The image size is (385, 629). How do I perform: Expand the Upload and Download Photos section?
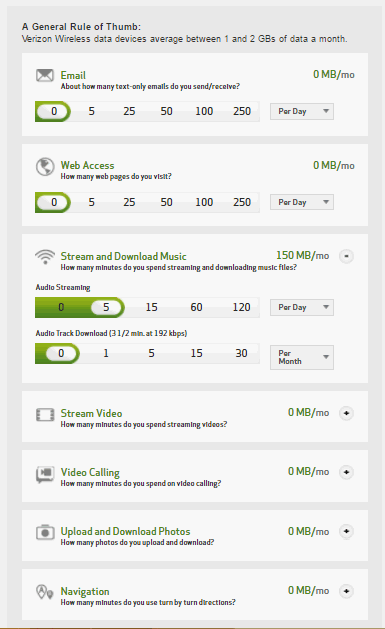(346, 531)
